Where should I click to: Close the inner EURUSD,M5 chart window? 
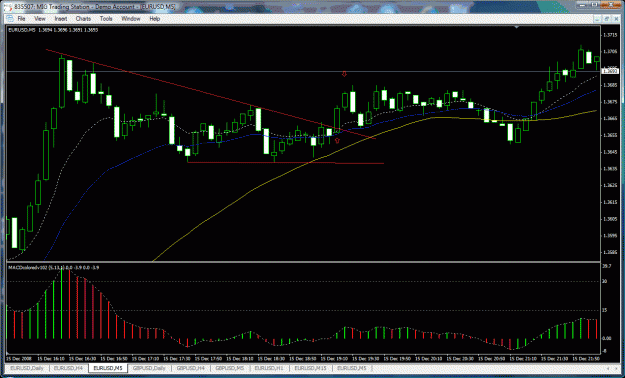[x=615, y=19]
